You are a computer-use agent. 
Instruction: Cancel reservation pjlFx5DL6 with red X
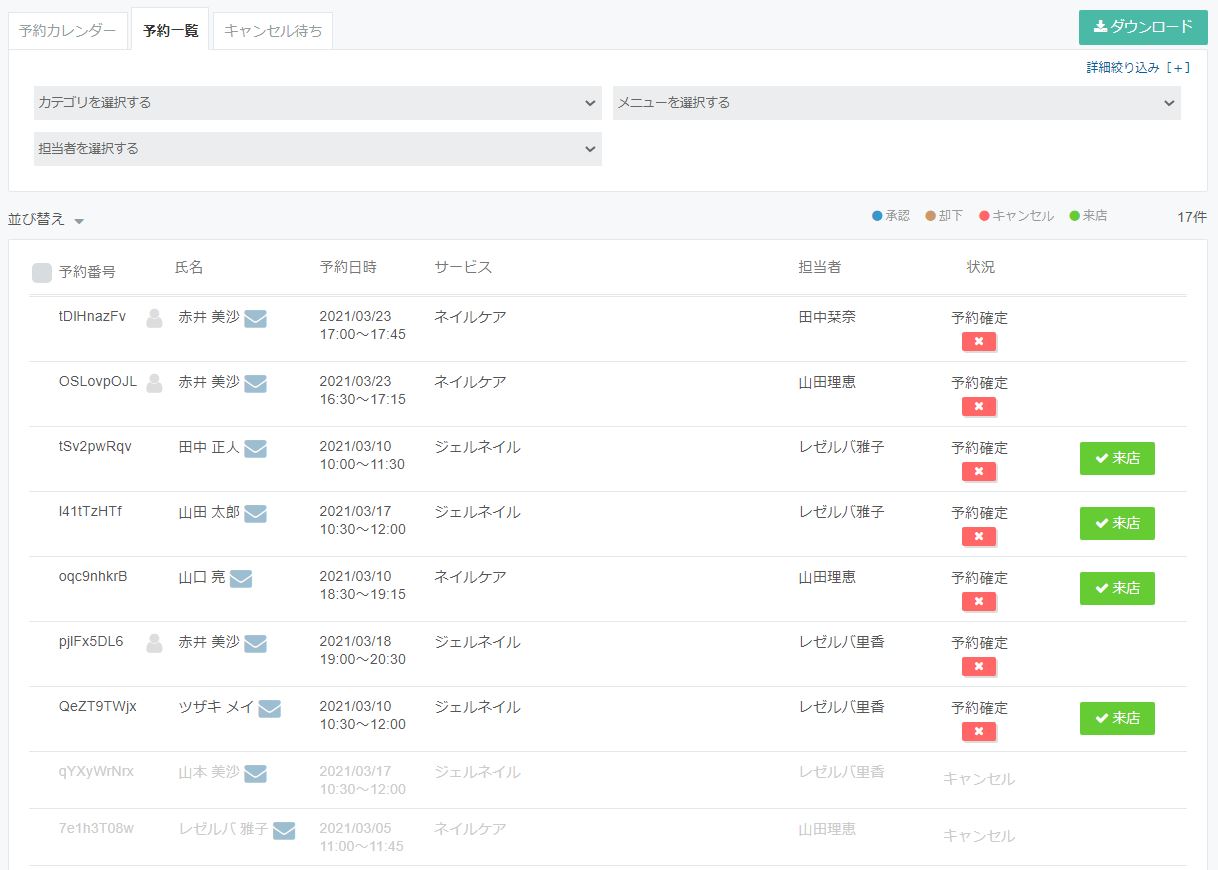pos(979,667)
